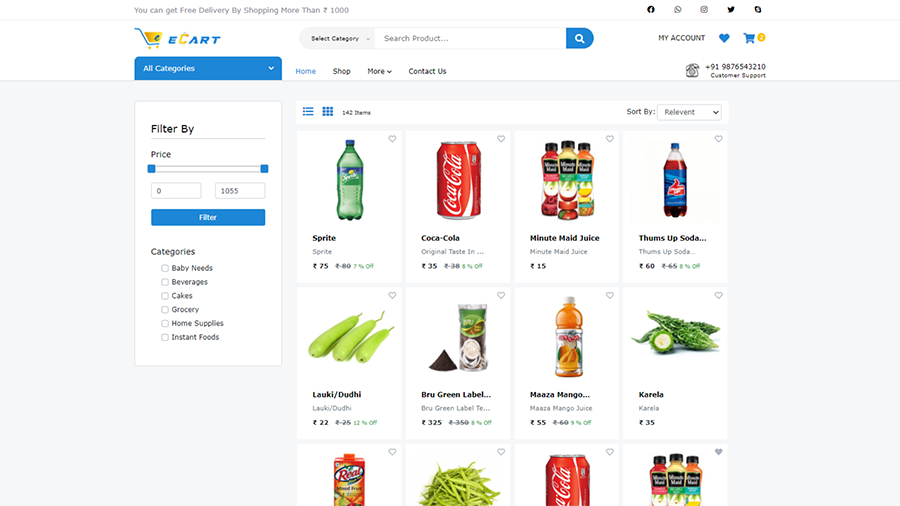Switch to grid view icon
This screenshot has width=900, height=506.
327,111
